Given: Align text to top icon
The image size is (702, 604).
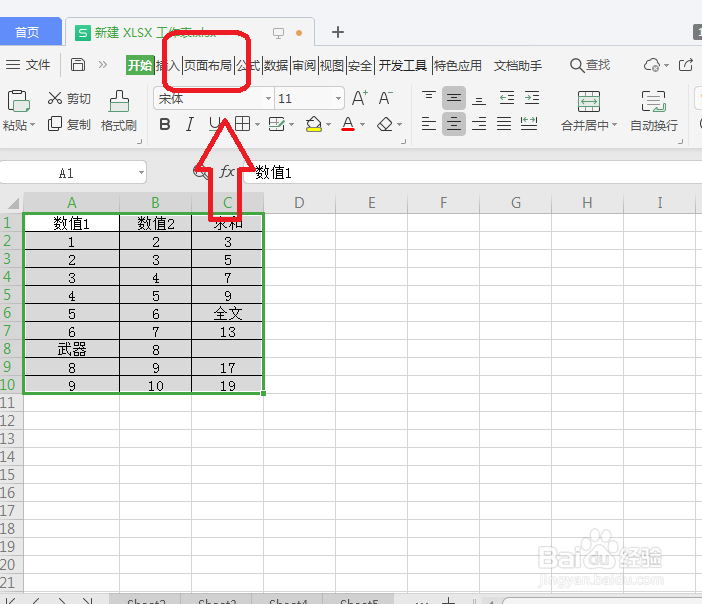Looking at the screenshot, I should pyautogui.click(x=428, y=97).
